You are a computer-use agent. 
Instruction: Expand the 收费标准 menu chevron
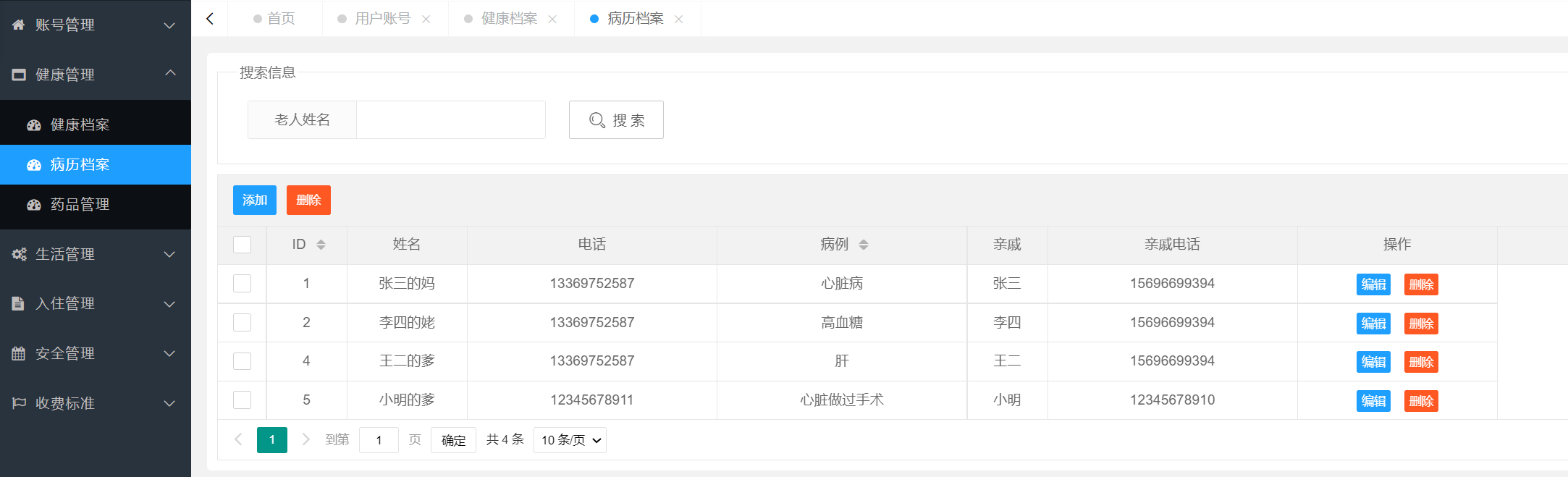pyautogui.click(x=169, y=404)
